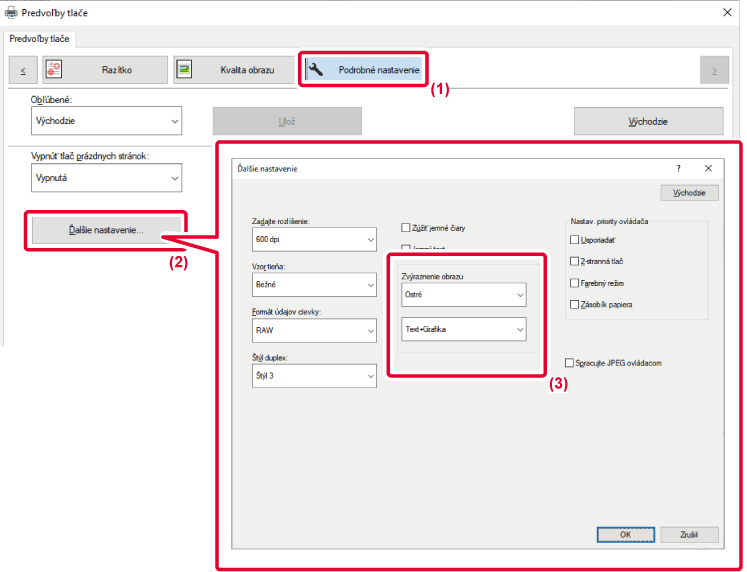The image size is (747, 572).
Task: Click the help question mark in Ďalšie nastavenie
Action: [678, 169]
